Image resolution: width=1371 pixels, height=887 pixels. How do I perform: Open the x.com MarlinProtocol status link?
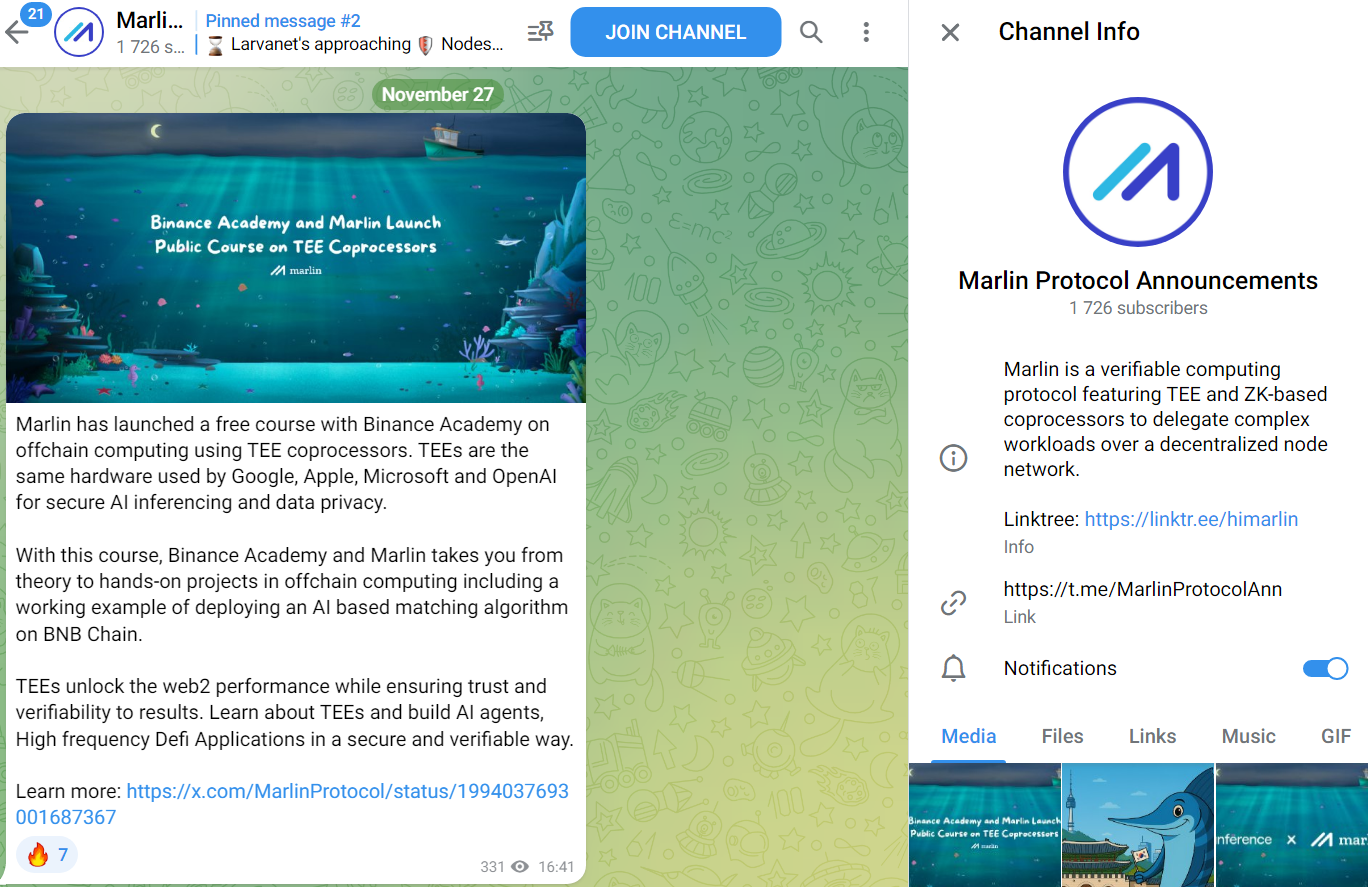click(x=292, y=804)
